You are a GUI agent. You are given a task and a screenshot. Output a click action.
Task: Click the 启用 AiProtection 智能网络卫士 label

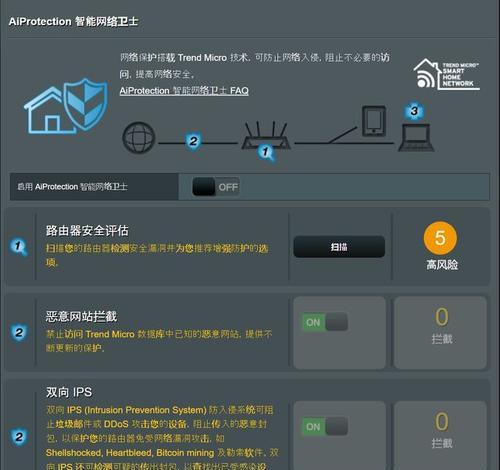tap(72, 186)
